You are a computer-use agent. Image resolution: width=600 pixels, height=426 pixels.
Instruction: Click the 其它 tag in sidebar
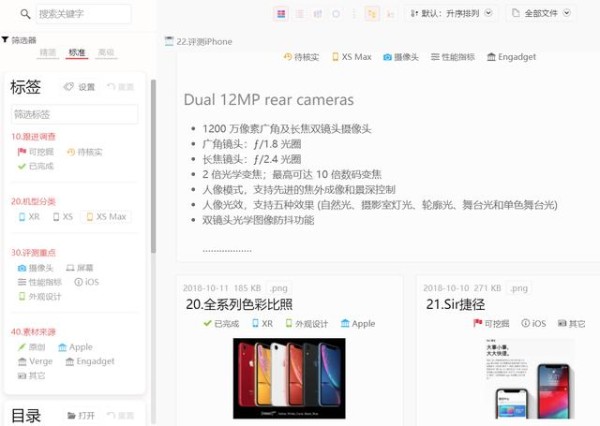(x=31, y=376)
